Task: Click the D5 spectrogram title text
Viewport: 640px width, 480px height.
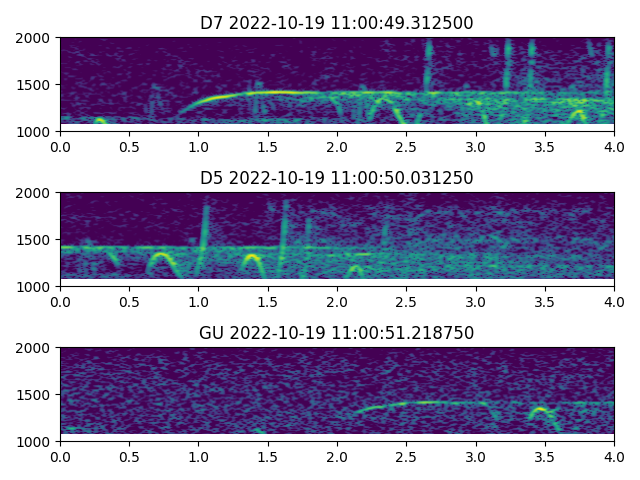Action: click(337, 178)
